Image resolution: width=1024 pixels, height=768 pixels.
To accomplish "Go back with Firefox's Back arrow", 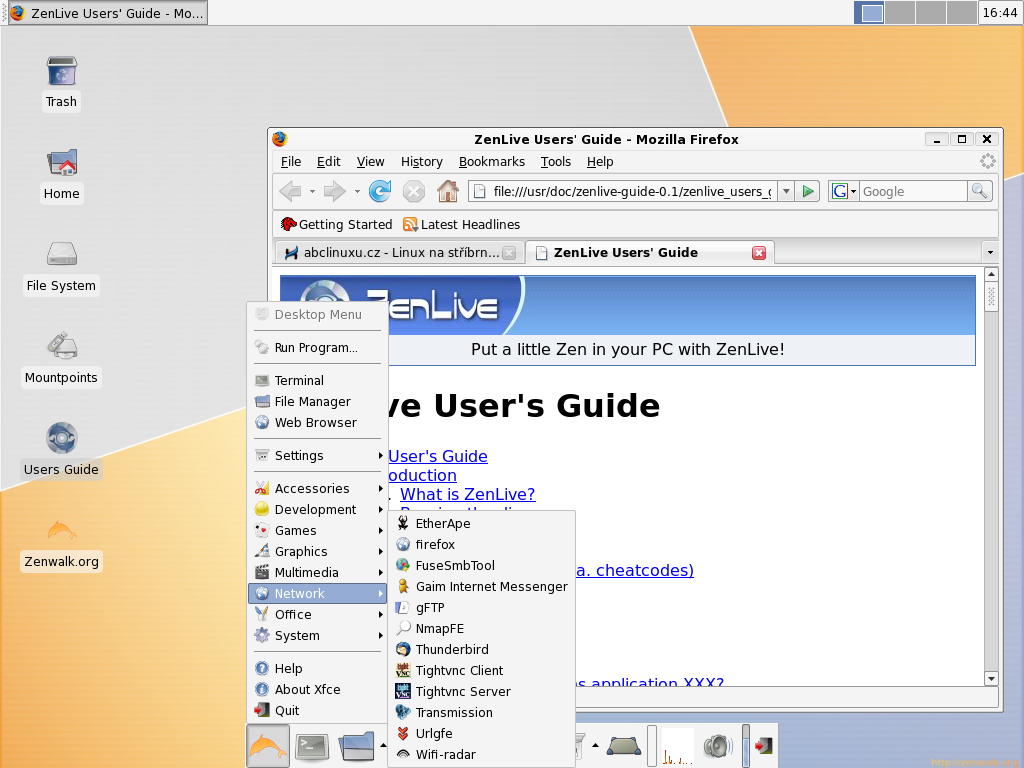I will [x=290, y=191].
